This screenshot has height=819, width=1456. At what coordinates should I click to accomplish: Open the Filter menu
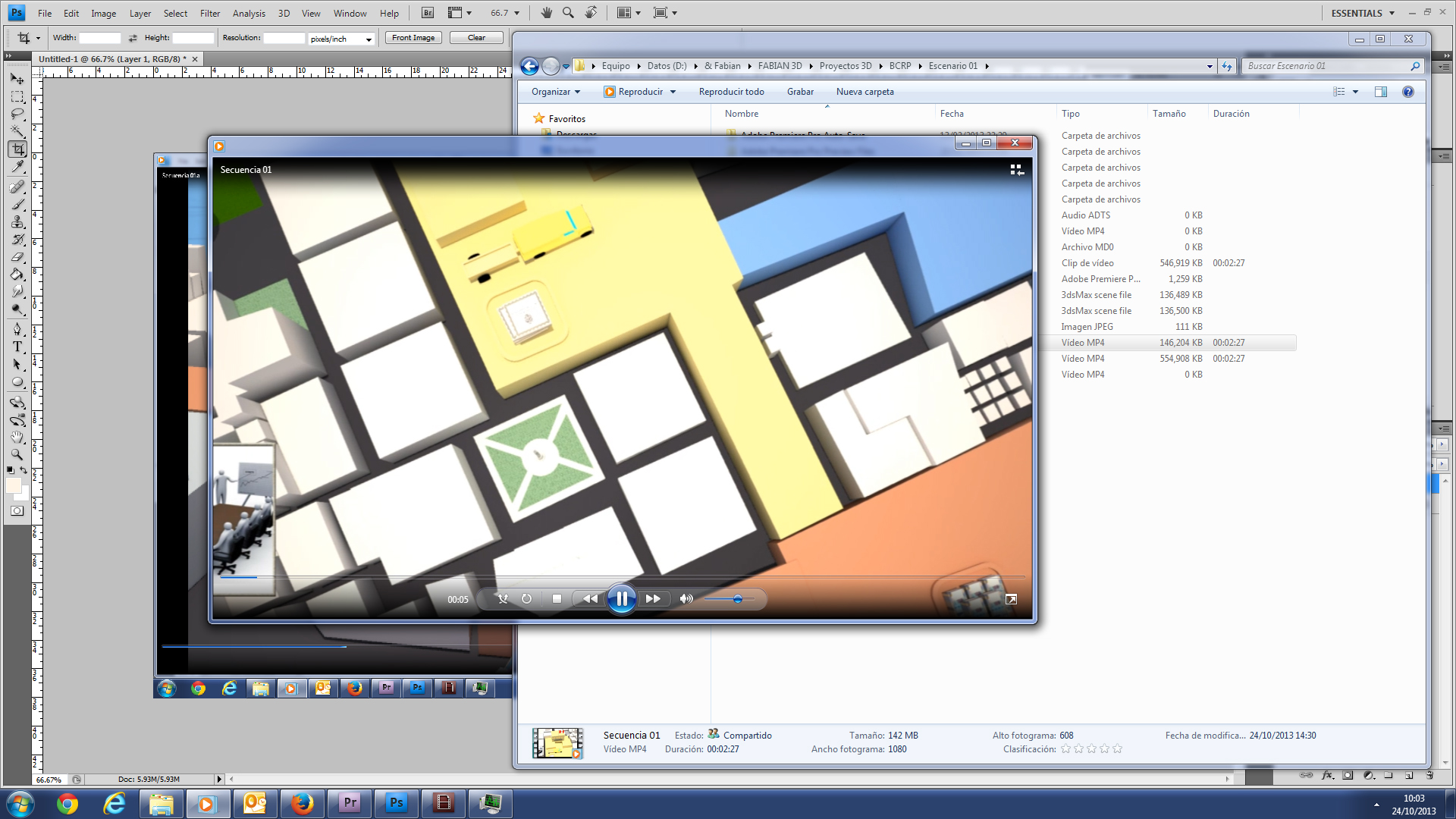tap(209, 13)
